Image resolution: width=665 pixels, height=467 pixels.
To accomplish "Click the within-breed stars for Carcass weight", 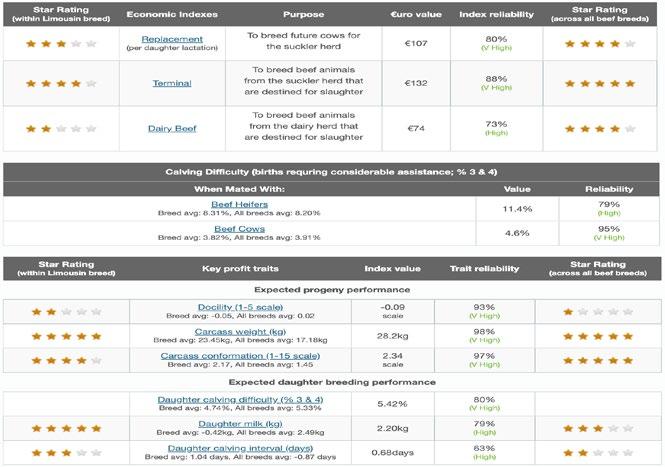I will [66, 336].
